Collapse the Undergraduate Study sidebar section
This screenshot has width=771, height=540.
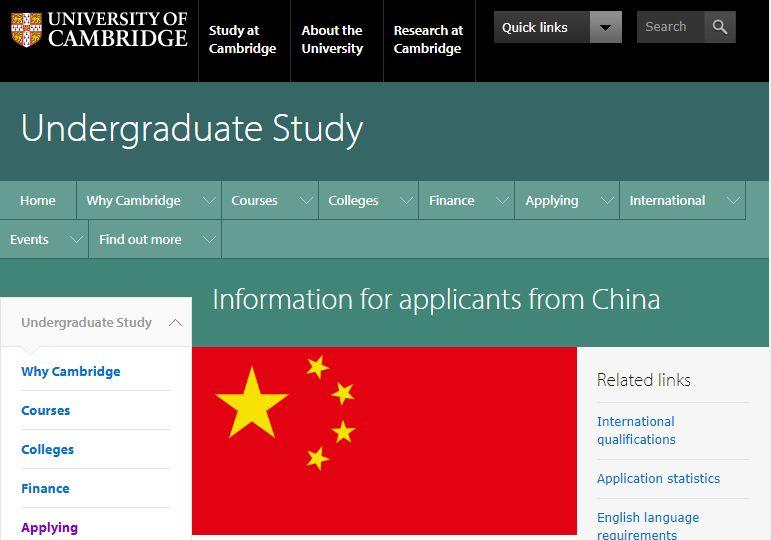(175, 323)
